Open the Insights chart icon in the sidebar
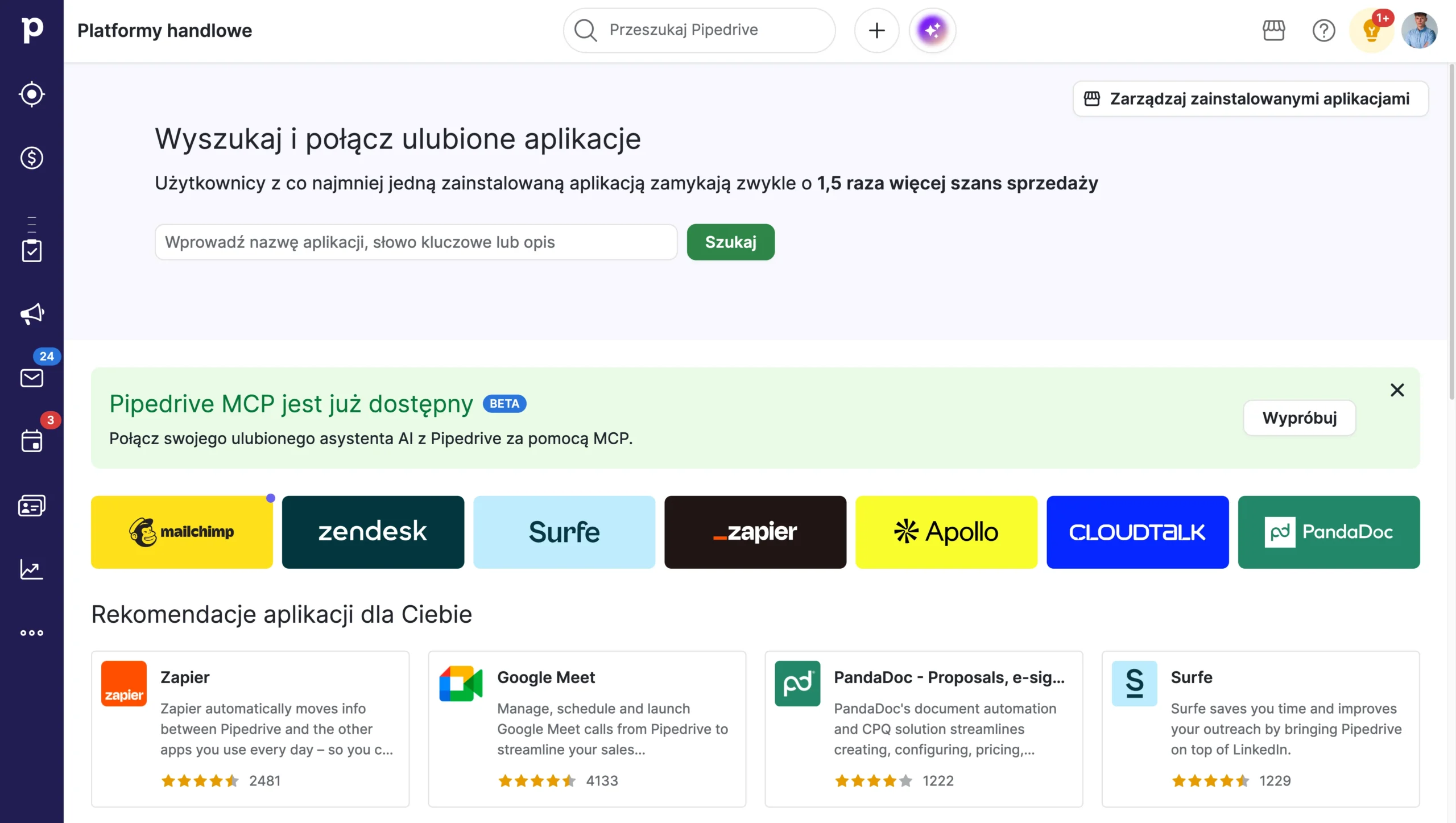Viewport: 1456px width, 823px height. pyautogui.click(x=32, y=569)
